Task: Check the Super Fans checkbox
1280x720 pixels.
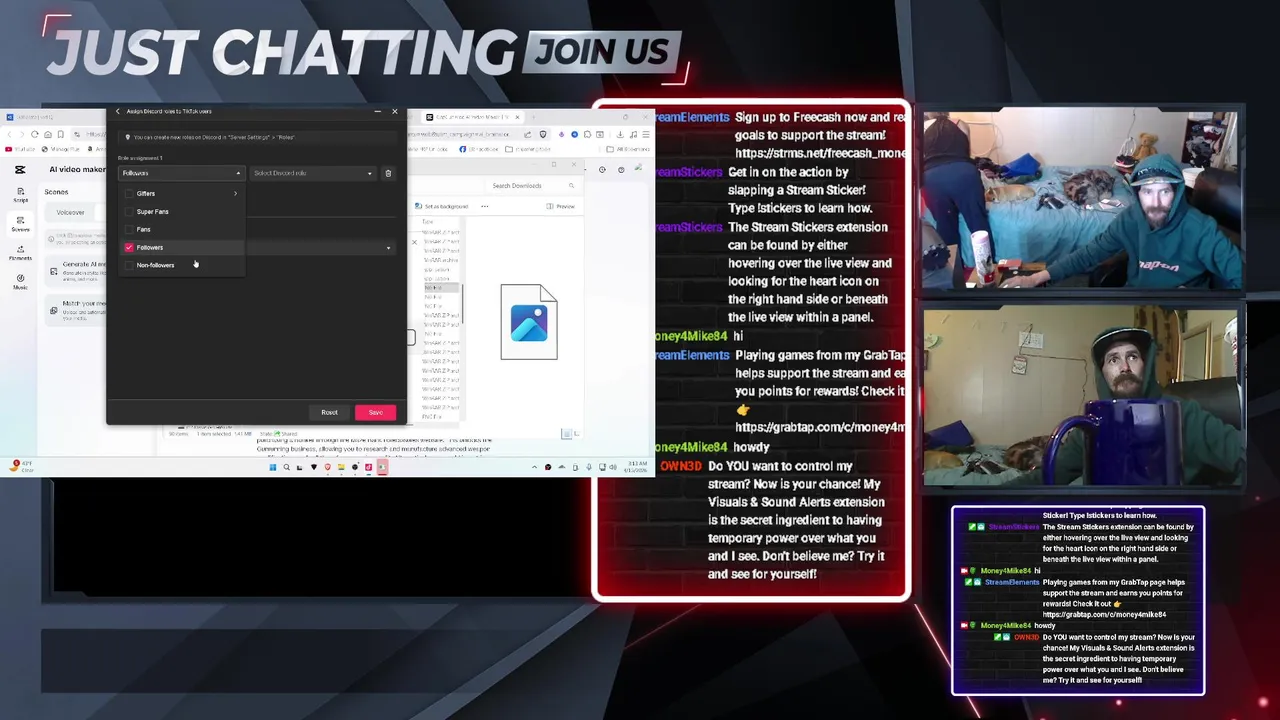Action: point(129,212)
